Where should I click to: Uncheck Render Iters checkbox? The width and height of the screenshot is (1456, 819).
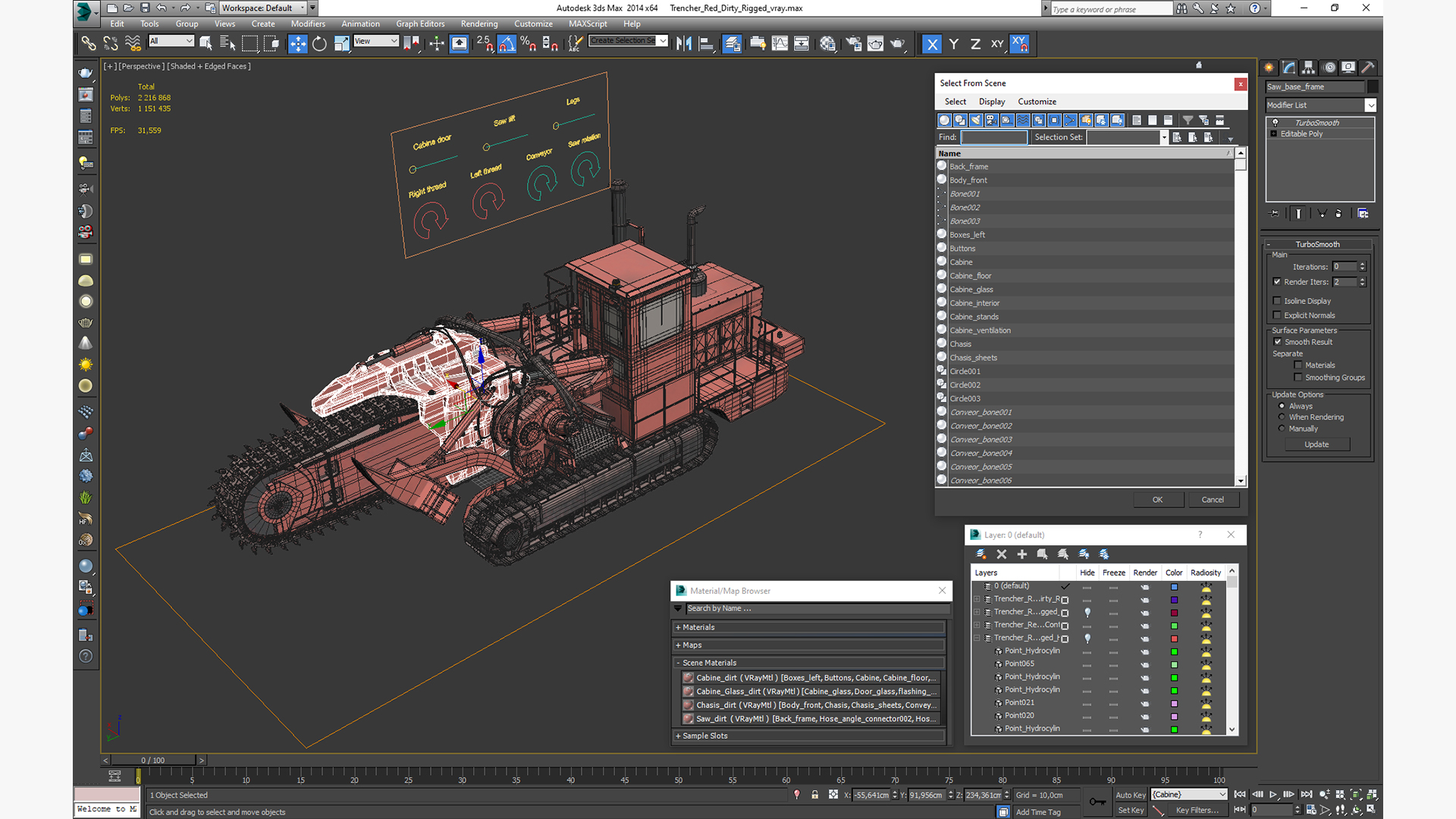1277,282
